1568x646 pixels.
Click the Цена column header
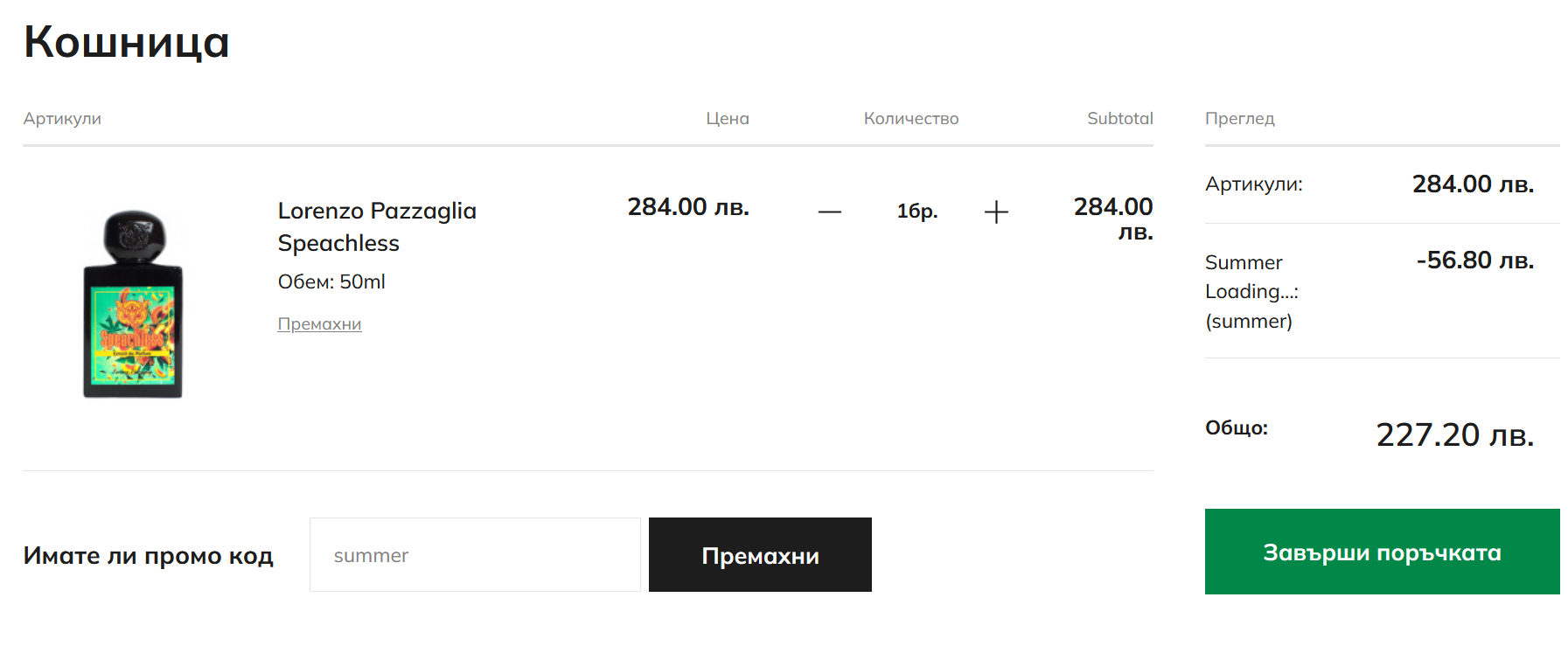[728, 118]
